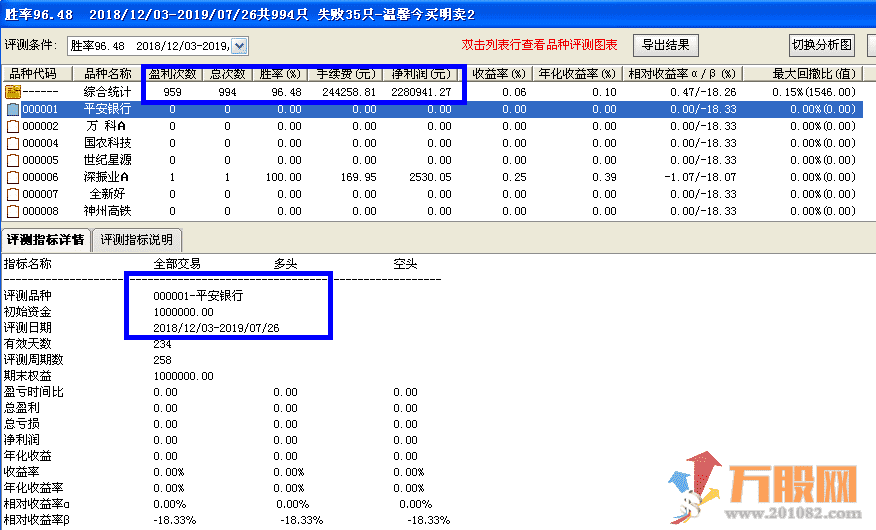Sort by the 胜率(%) column header
This screenshot has height=530, width=876.
[280, 74]
